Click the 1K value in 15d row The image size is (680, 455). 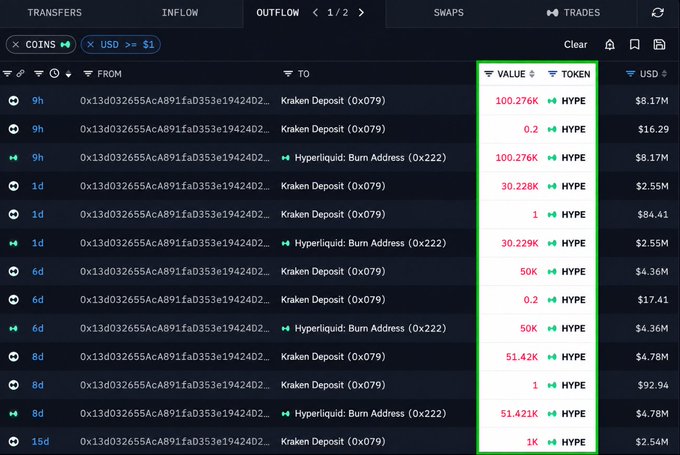[x=532, y=442]
